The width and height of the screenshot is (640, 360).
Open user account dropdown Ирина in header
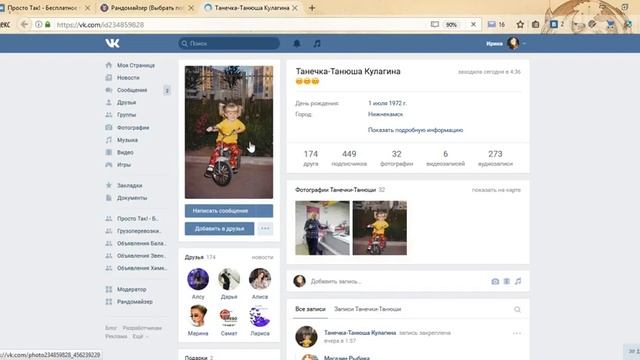point(505,43)
